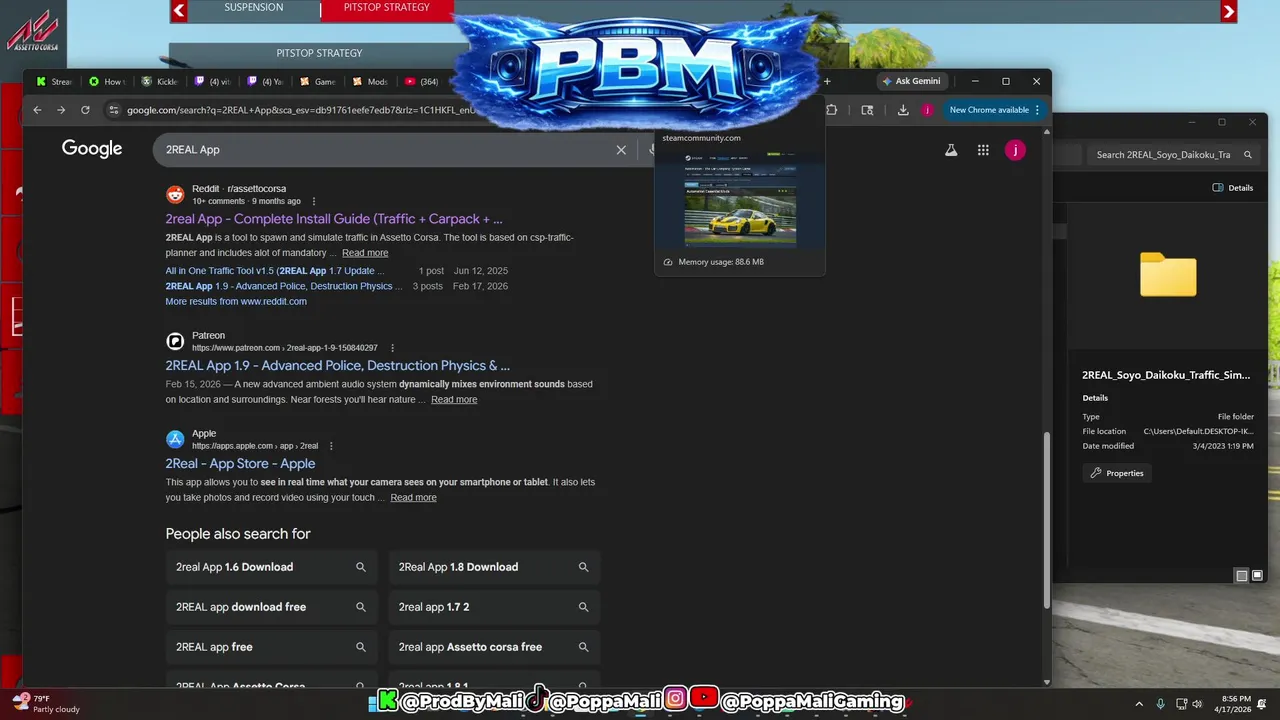Viewport: 1280px width, 720px height.
Task: Click Chrome's forward navigation arrow
Action: 61,110
